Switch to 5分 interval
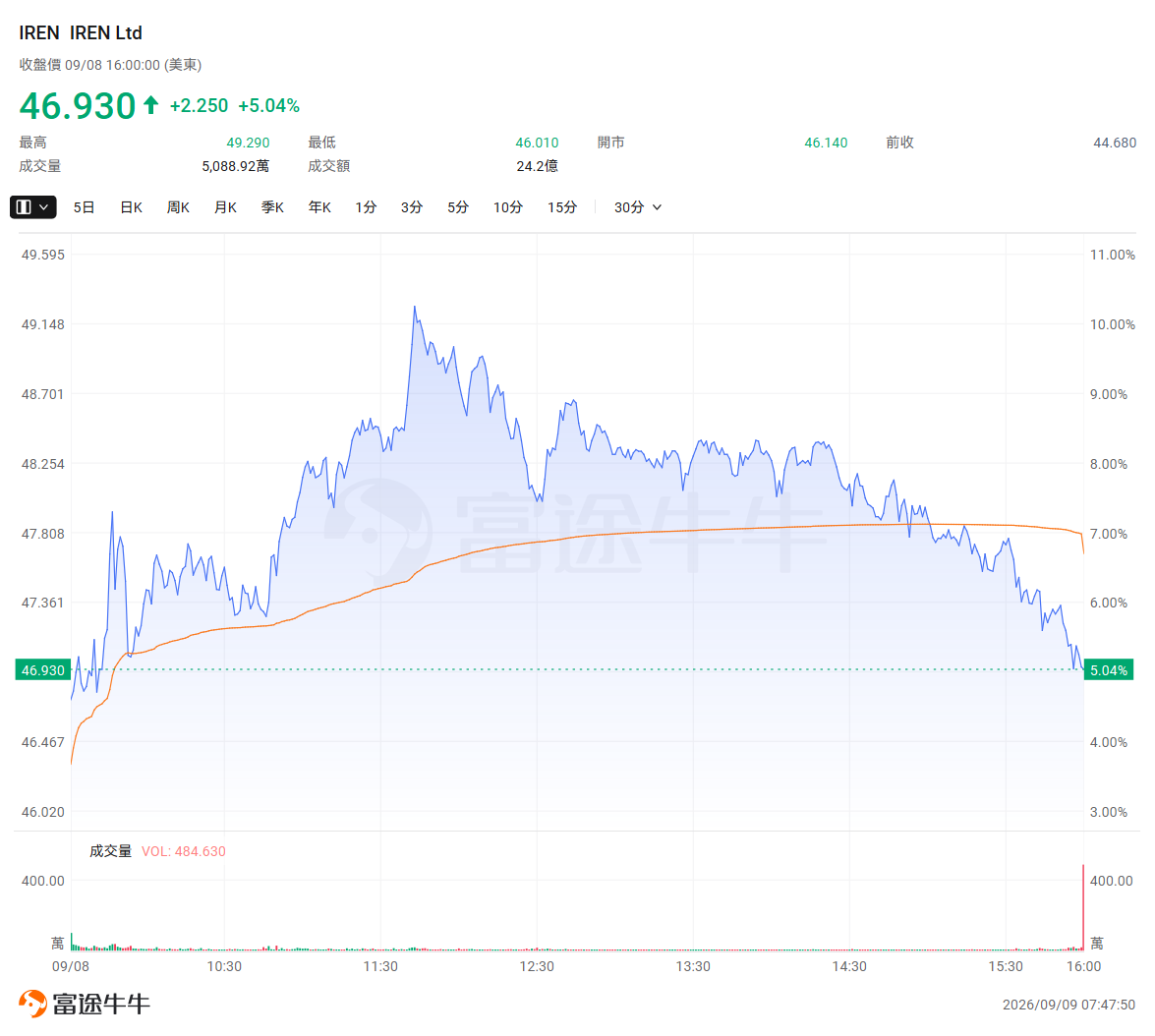Image resolution: width=1155 pixels, height=1036 pixels. 457,207
